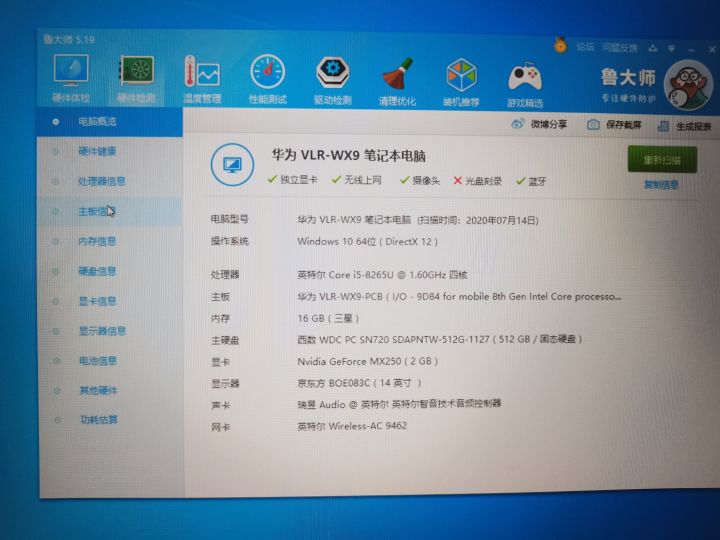Click 生成报表 generate report button
The image size is (720, 540).
point(685,126)
